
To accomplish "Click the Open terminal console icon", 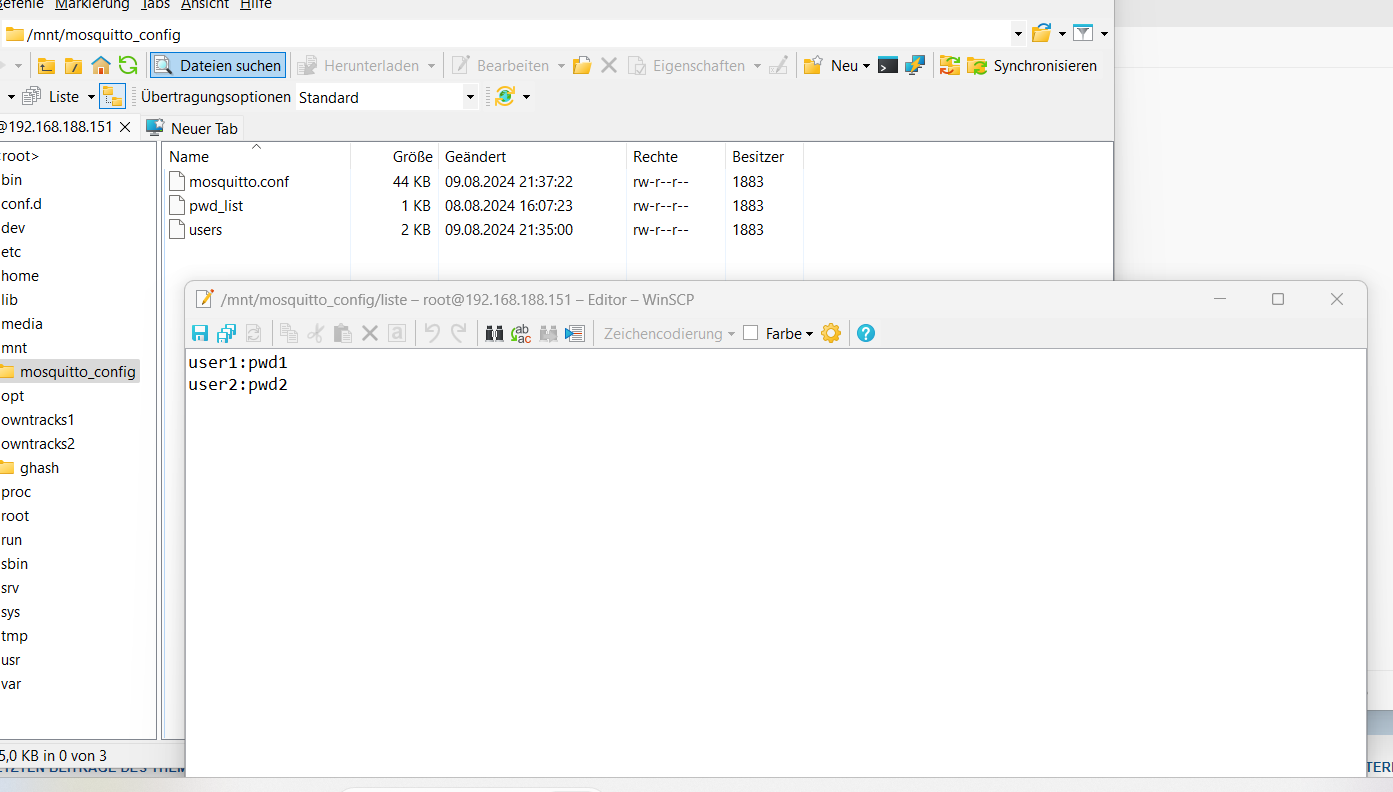I will point(888,66).
